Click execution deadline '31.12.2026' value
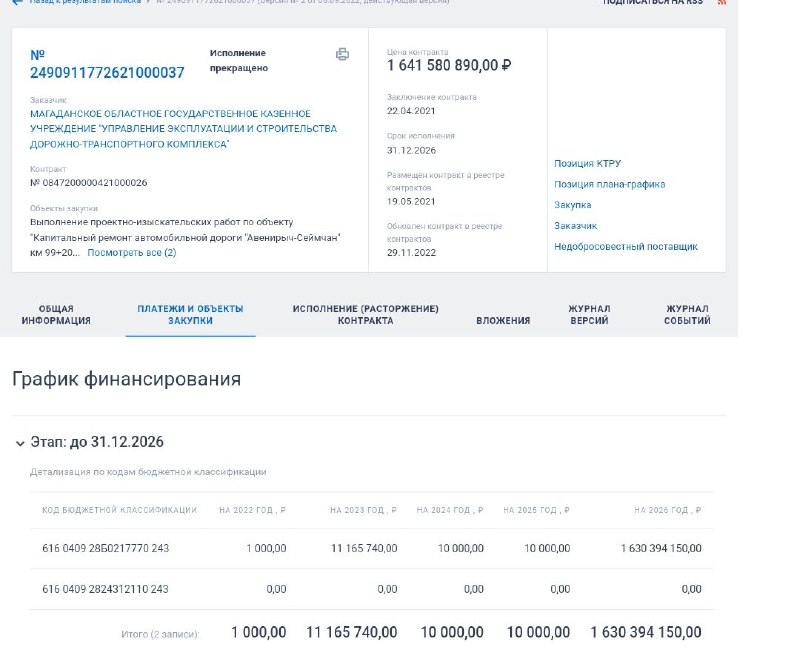 [411, 150]
